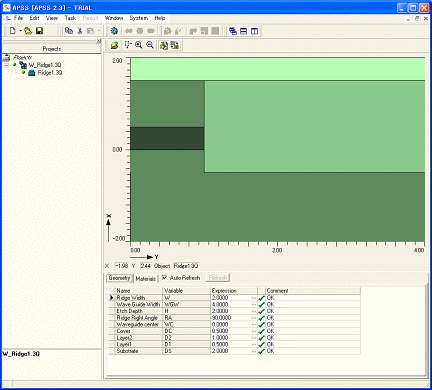
Task: Click the export picture icon in view toolbar
Action: (x=114, y=45)
